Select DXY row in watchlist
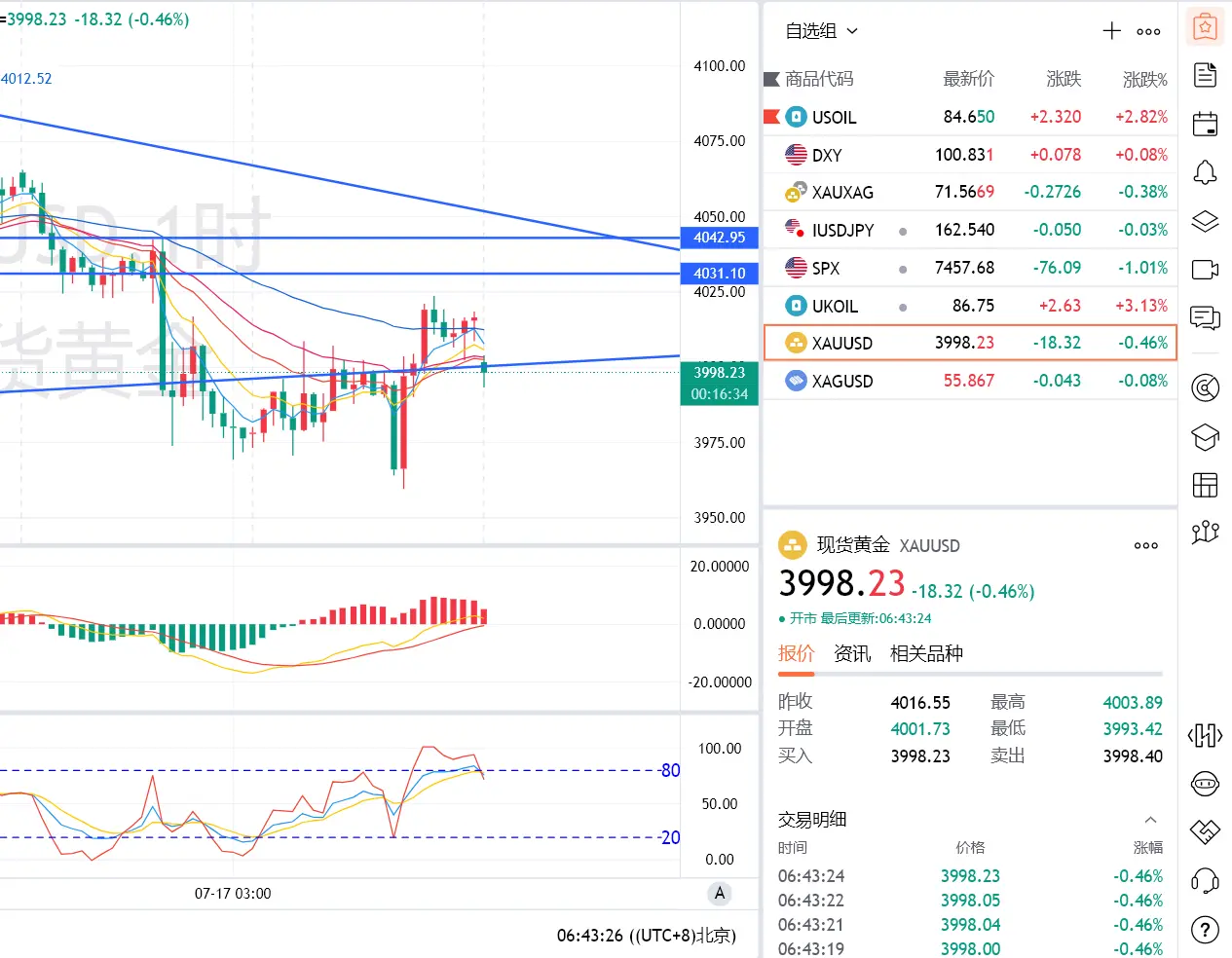Image resolution: width=1232 pixels, height=958 pixels. pyautogui.click(x=970, y=155)
